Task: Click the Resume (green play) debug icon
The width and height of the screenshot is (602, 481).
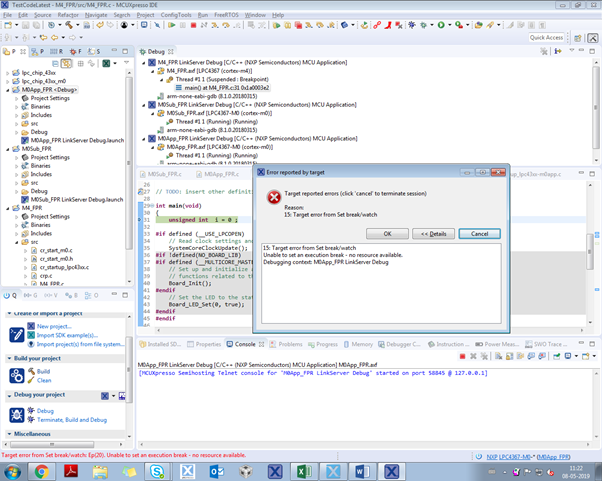Action: (172, 25)
